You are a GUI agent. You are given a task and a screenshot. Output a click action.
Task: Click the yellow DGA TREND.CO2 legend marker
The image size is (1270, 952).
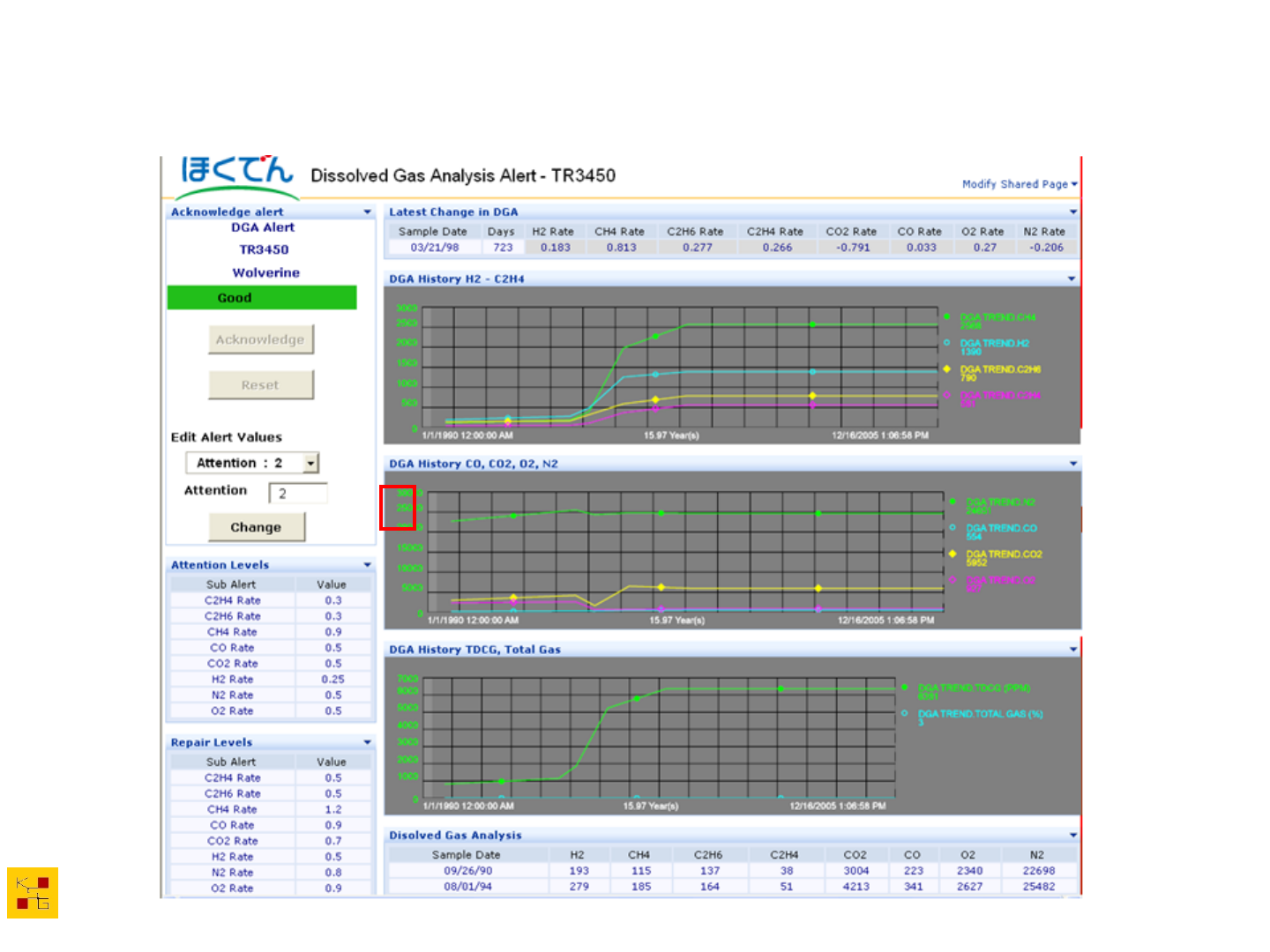pos(952,554)
